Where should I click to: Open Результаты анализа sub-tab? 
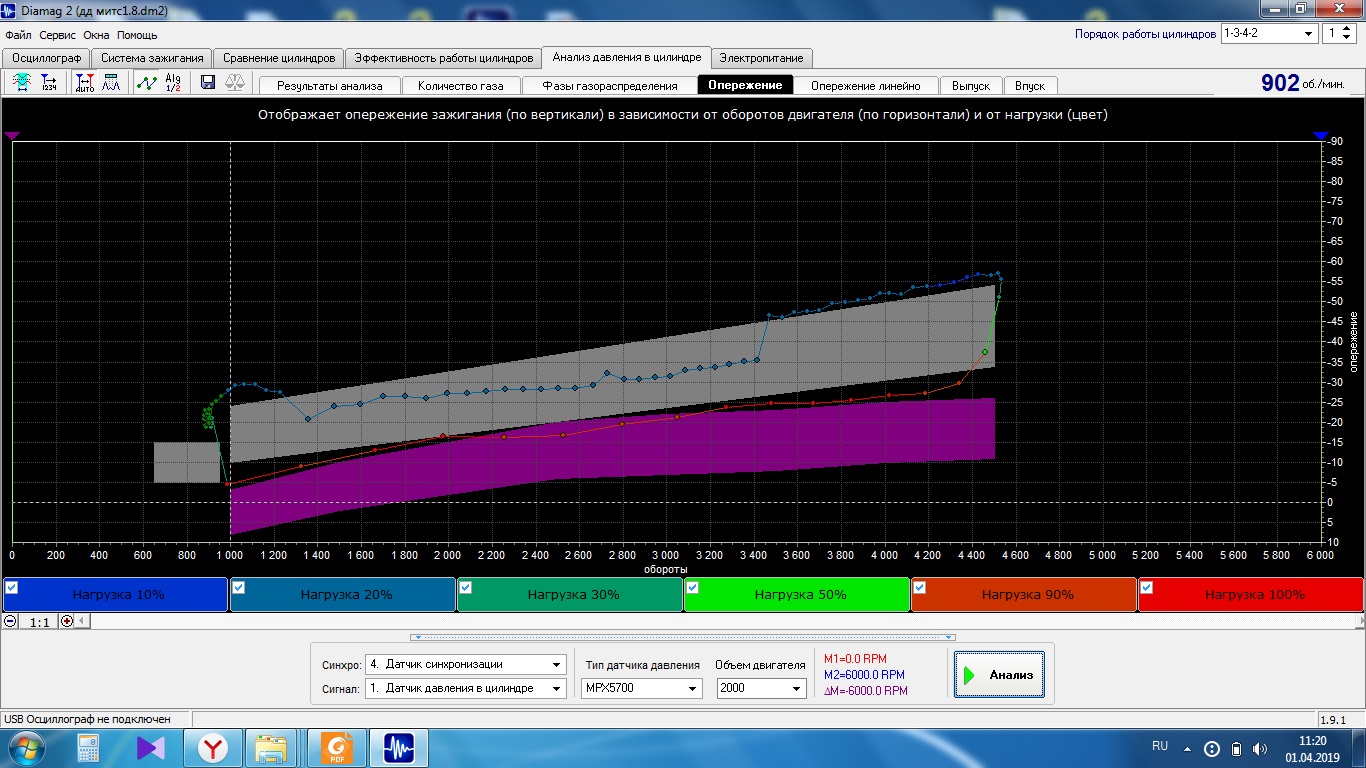(x=330, y=86)
